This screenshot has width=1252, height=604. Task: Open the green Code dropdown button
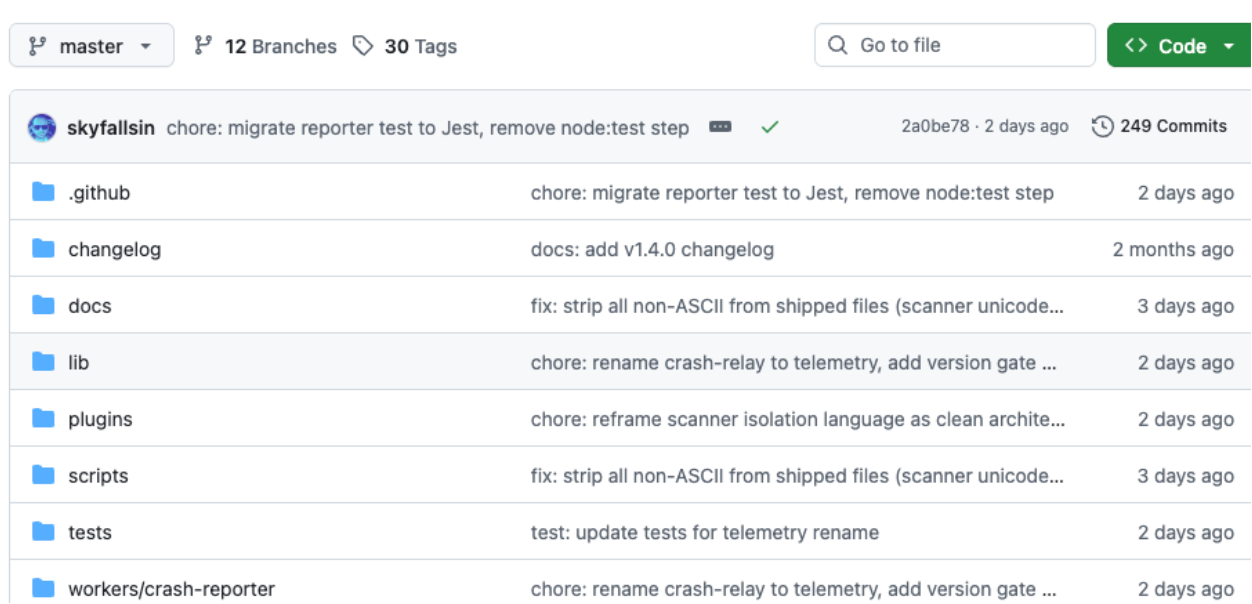pyautogui.click(x=1179, y=46)
